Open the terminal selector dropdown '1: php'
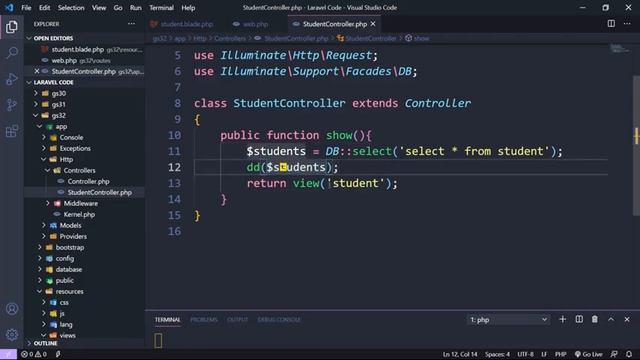 tap(508, 320)
